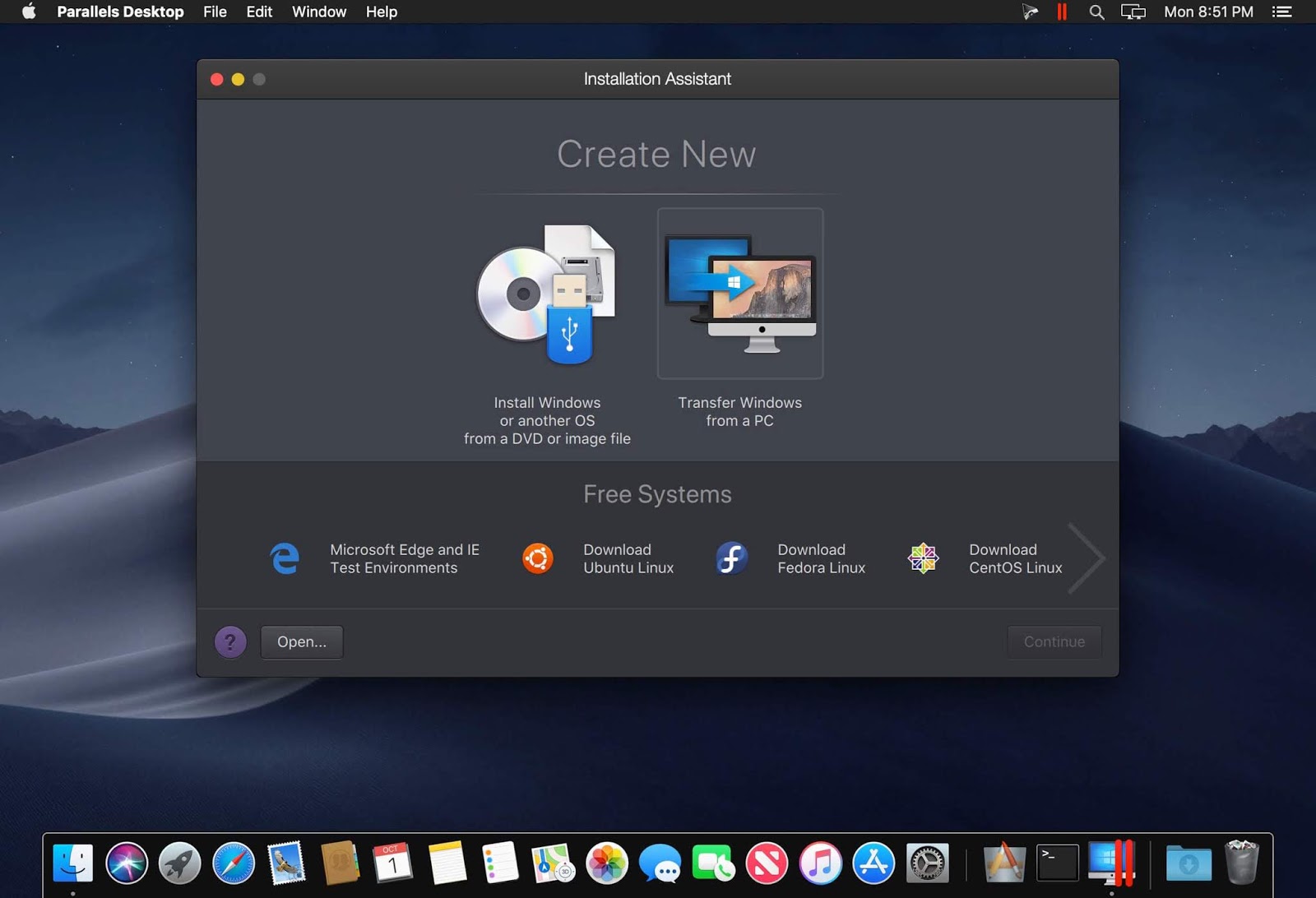
Task: Click the Open... button
Action: coord(302,641)
